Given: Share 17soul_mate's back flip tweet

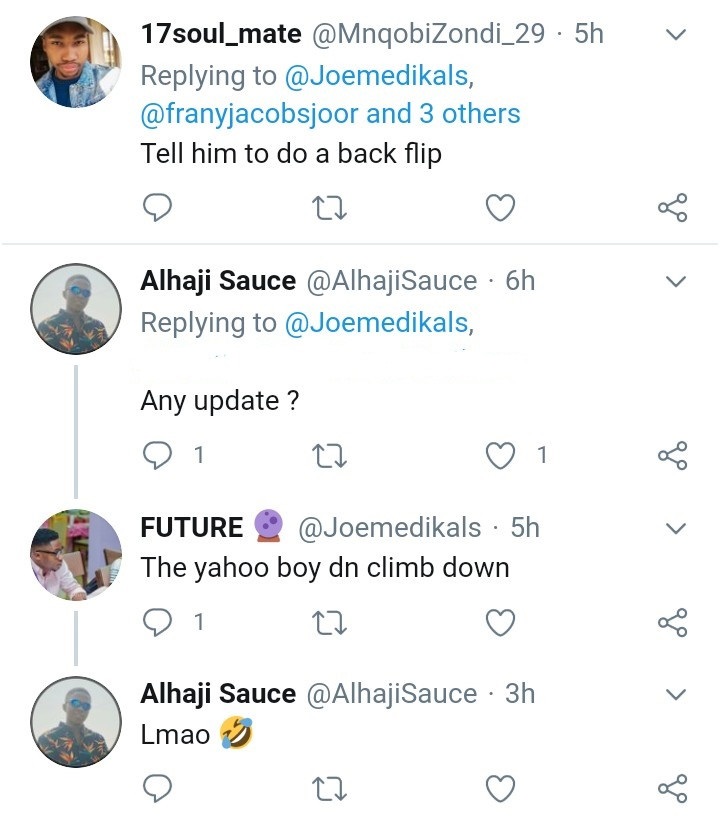Looking at the screenshot, I should point(672,207).
